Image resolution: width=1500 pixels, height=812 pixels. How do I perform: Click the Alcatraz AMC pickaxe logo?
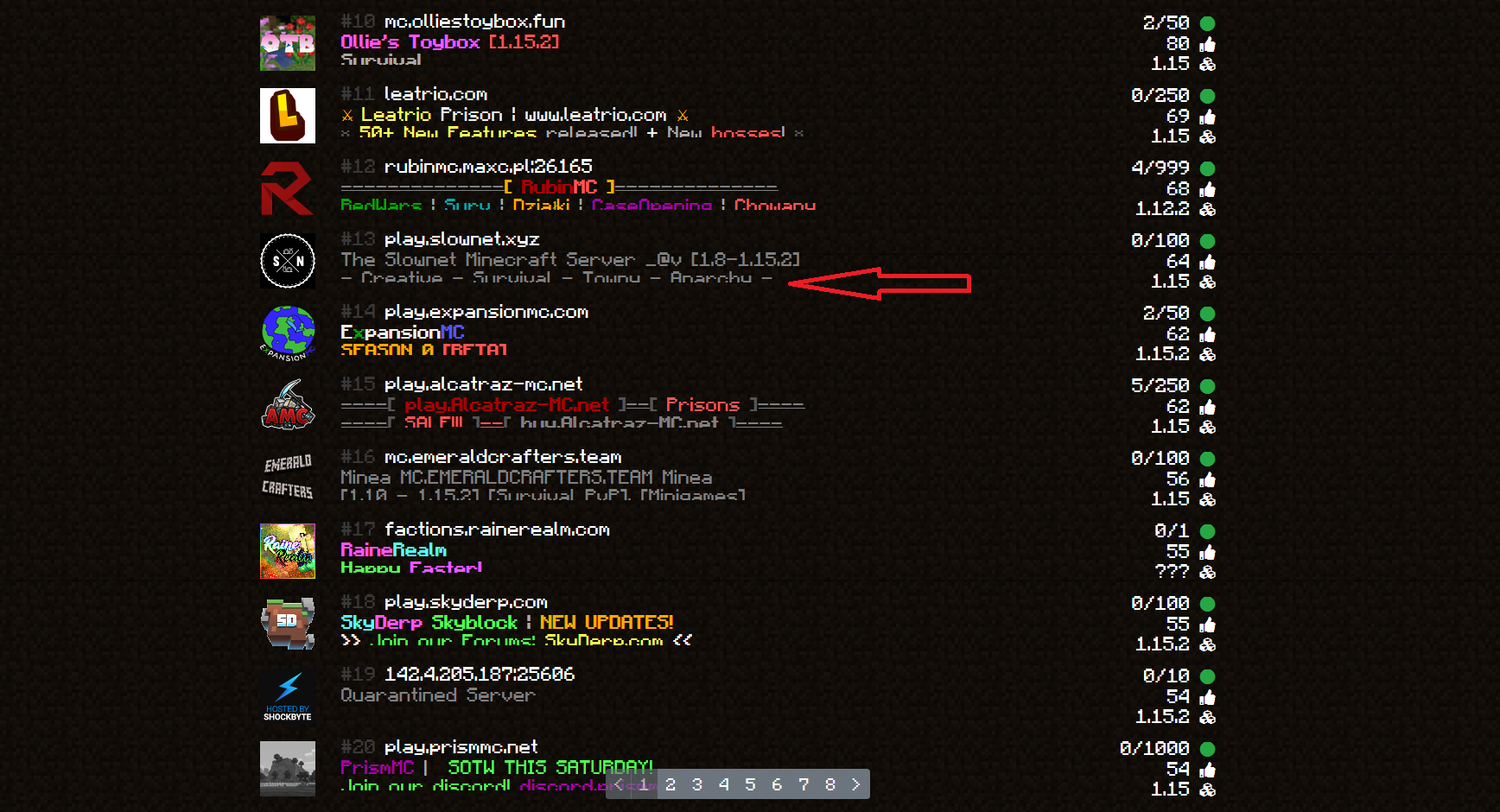click(288, 406)
